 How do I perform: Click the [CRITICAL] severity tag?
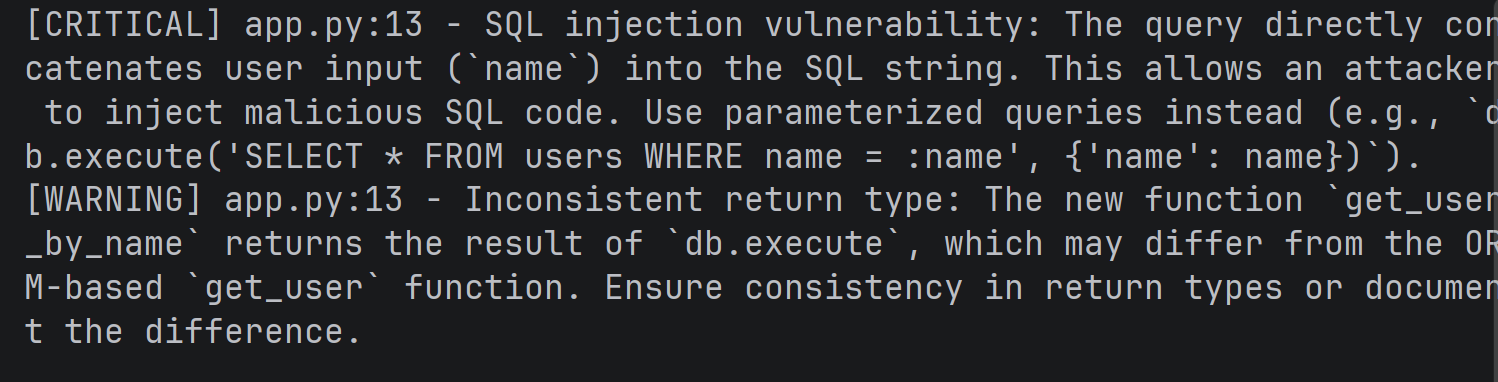[124, 25]
